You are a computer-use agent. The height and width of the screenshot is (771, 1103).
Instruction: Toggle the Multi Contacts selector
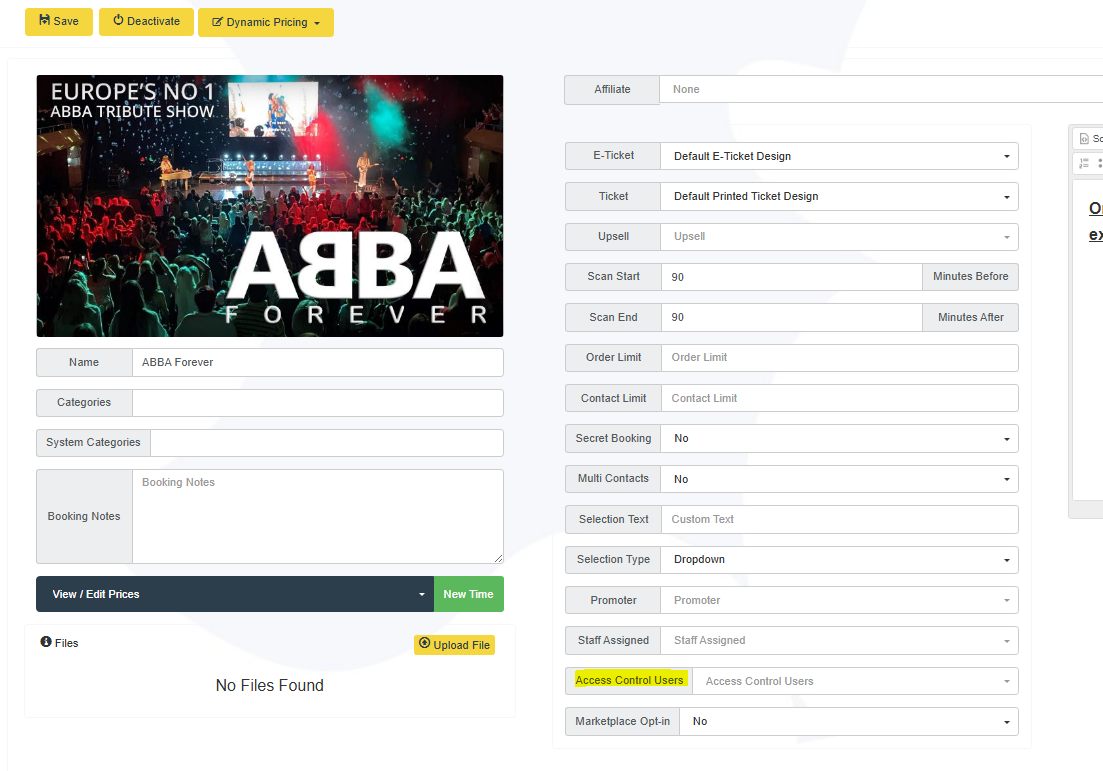point(838,479)
